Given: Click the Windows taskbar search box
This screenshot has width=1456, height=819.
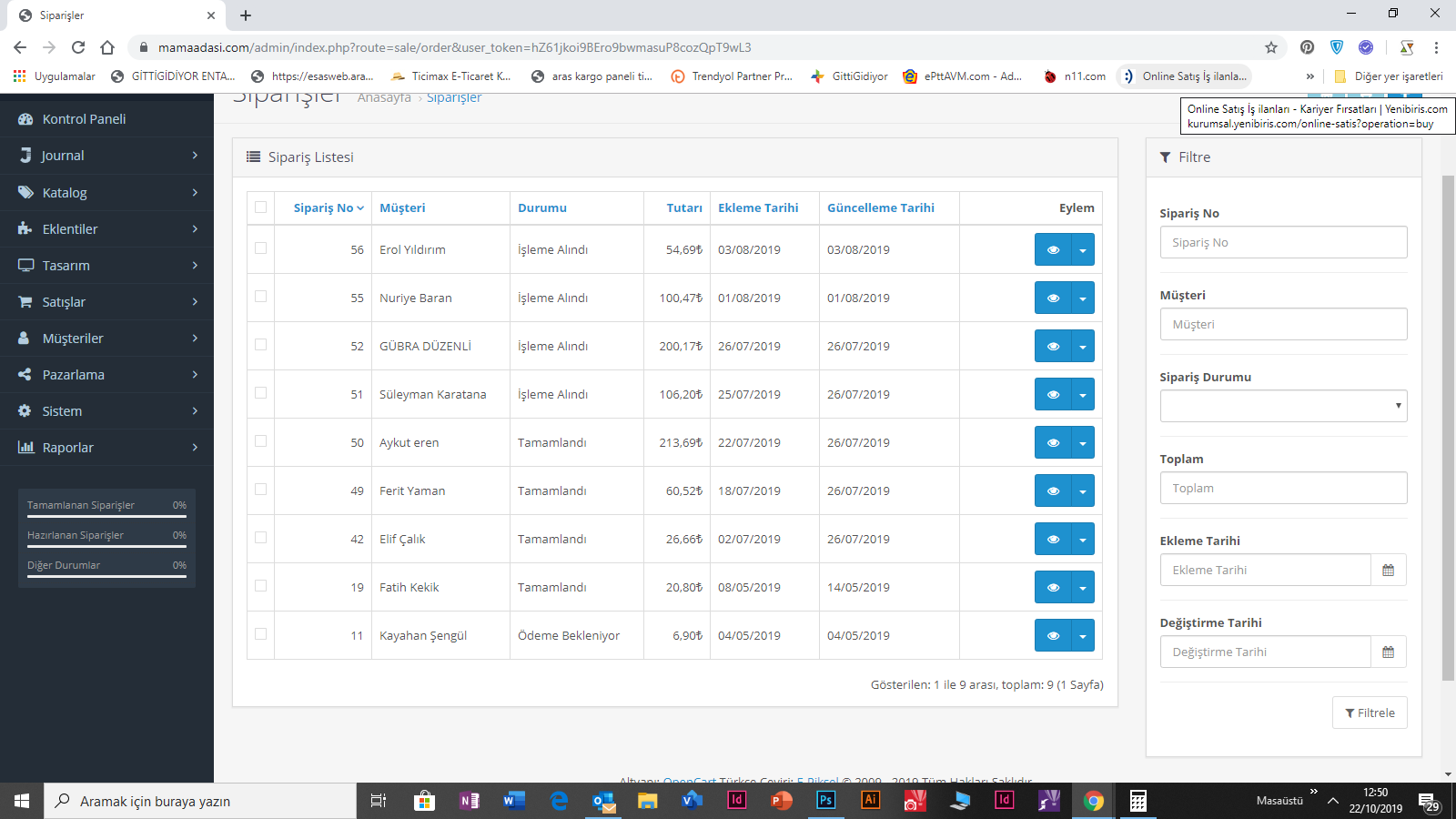Looking at the screenshot, I should tap(200, 801).
